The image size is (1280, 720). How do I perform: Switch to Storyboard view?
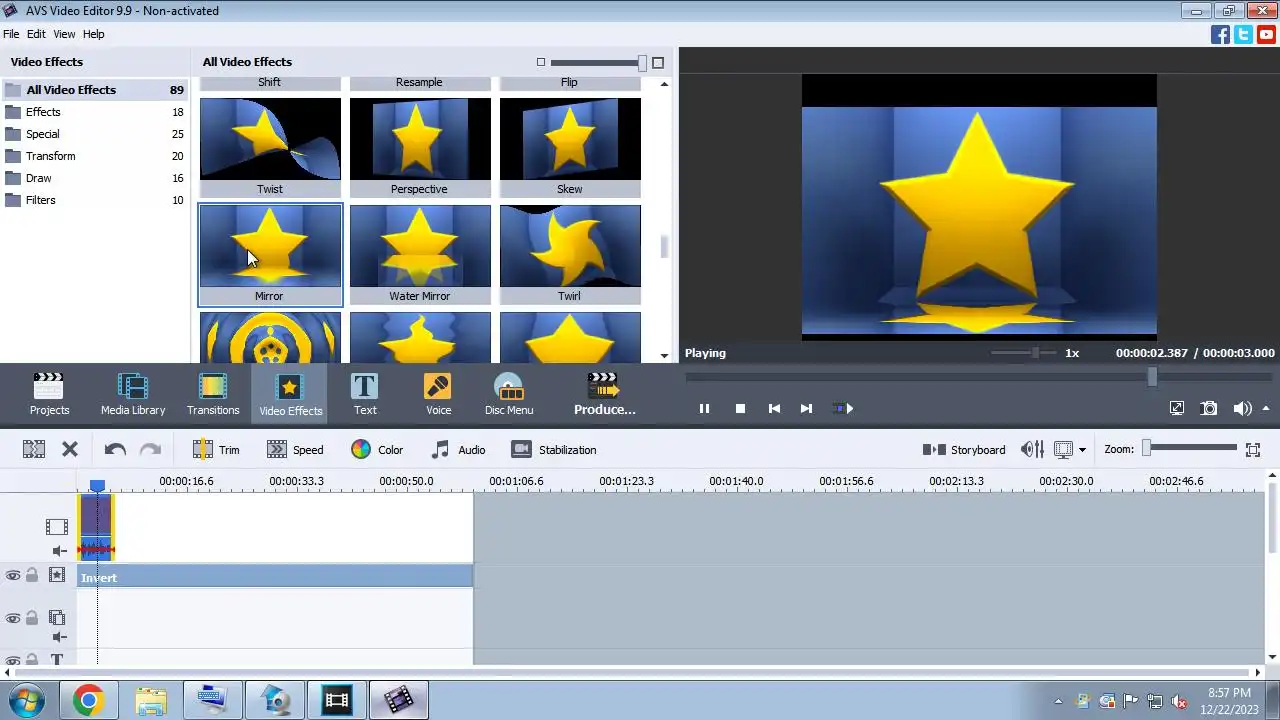tap(964, 450)
